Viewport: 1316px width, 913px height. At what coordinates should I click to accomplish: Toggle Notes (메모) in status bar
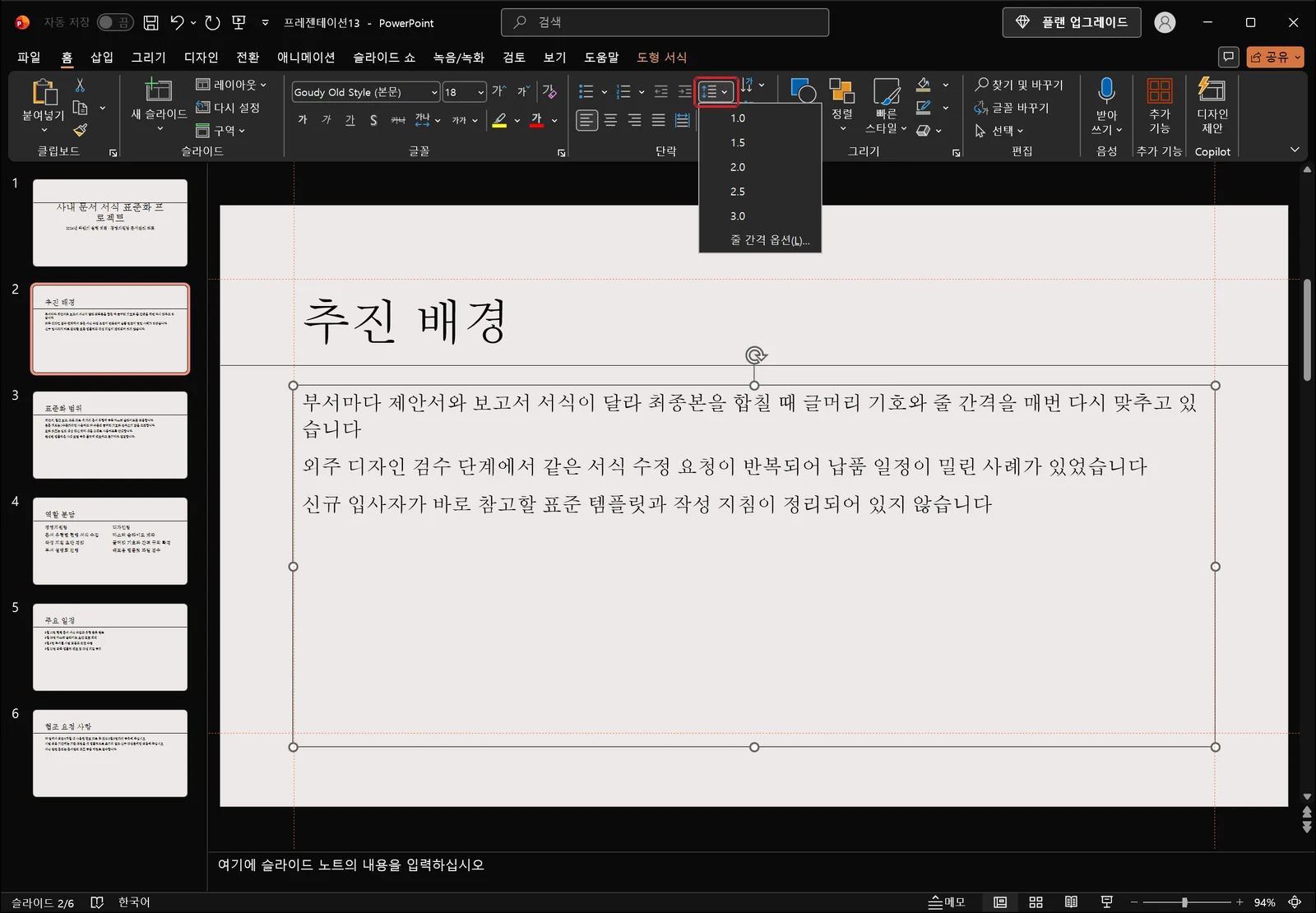tap(947, 902)
